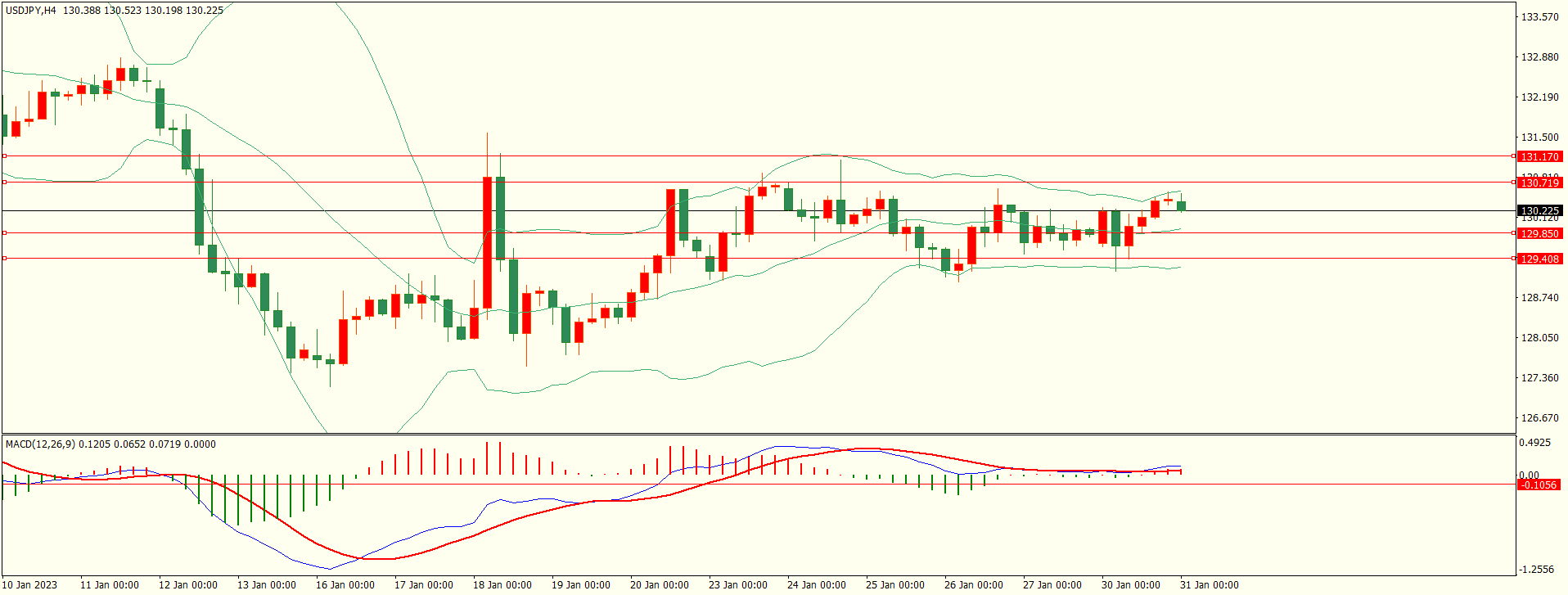Select the 131.170 red price label
Image resolution: width=1568 pixels, height=595 pixels.
click(1539, 156)
